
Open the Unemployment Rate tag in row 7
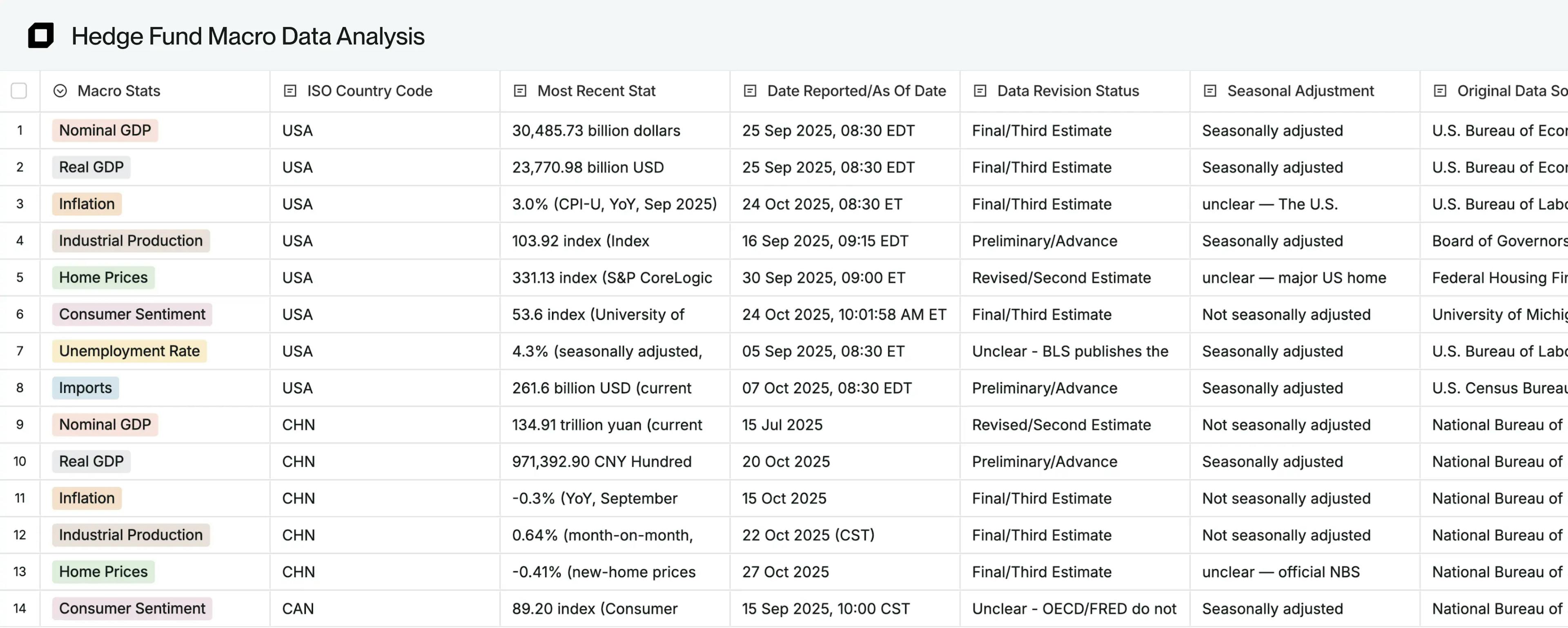[x=129, y=351]
